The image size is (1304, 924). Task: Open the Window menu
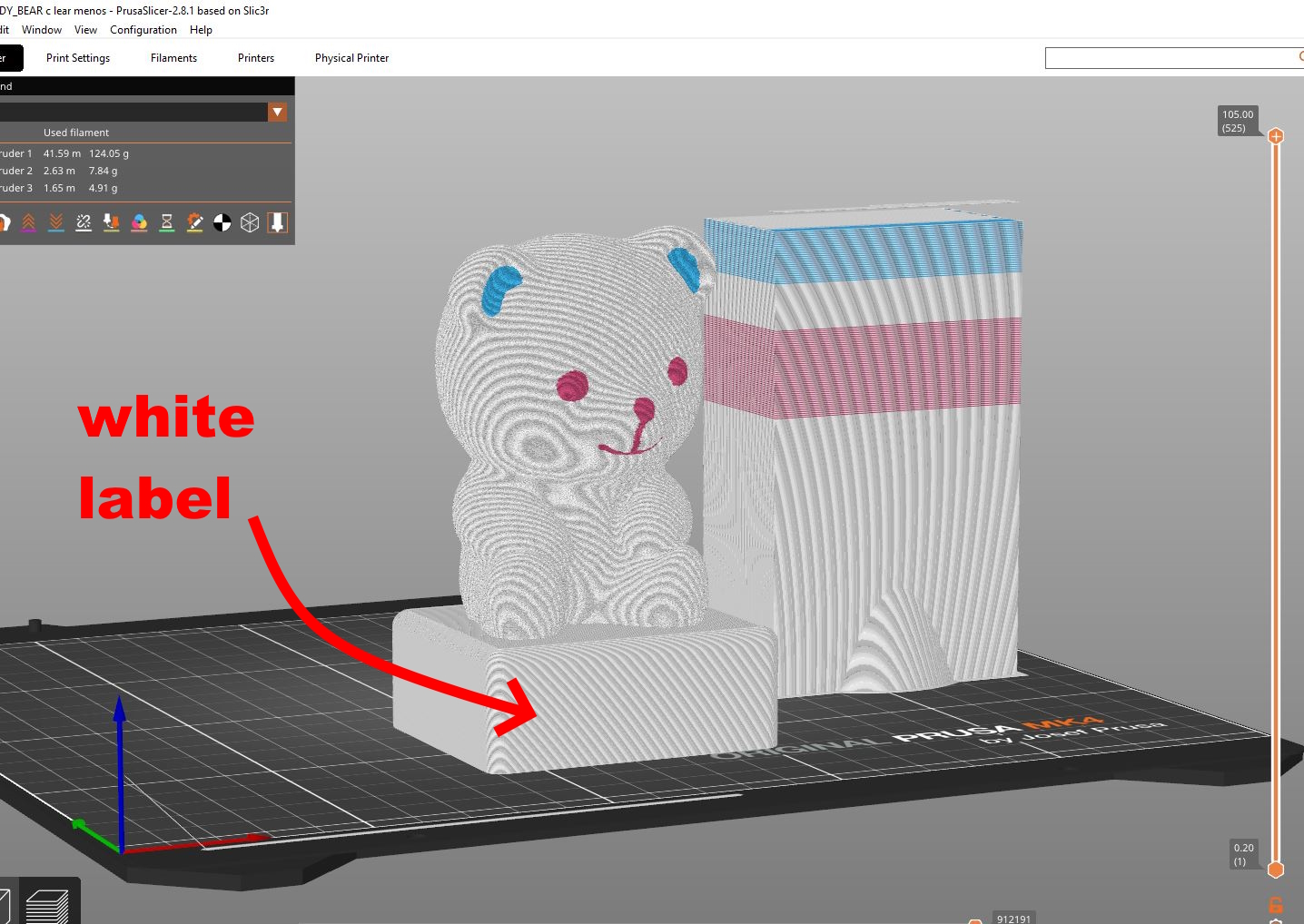(x=42, y=30)
